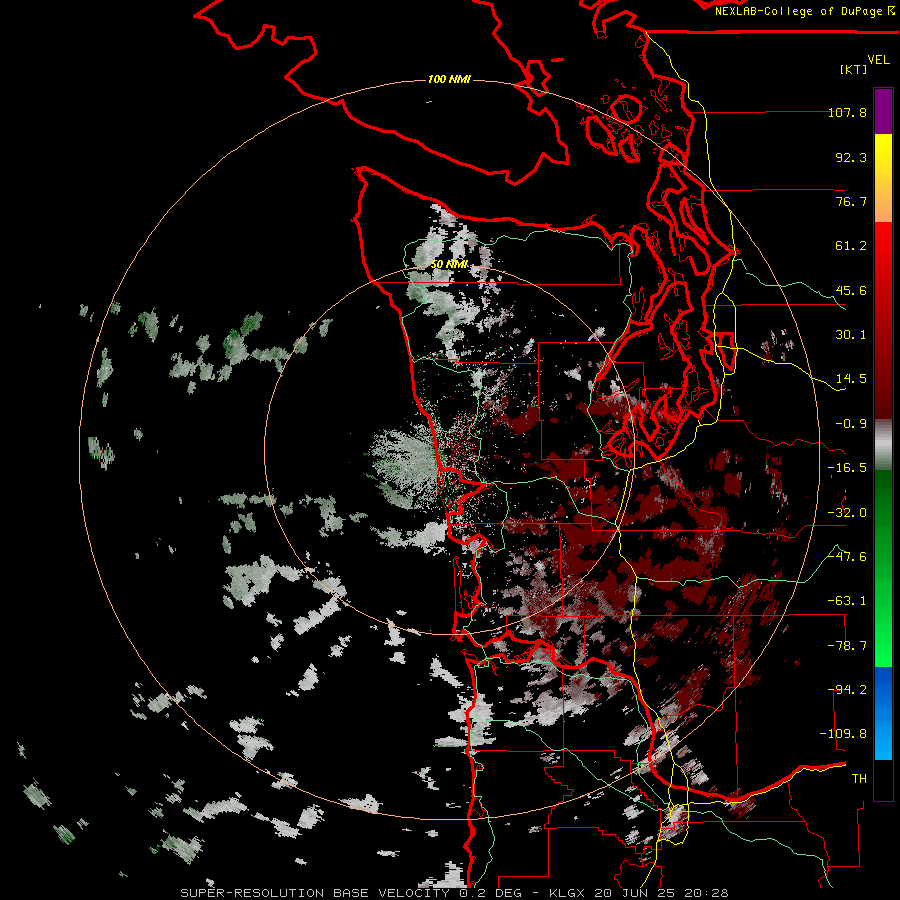900x900 pixels.
Task: Select the 100 NMI range ring label
Action: [x=449, y=79]
